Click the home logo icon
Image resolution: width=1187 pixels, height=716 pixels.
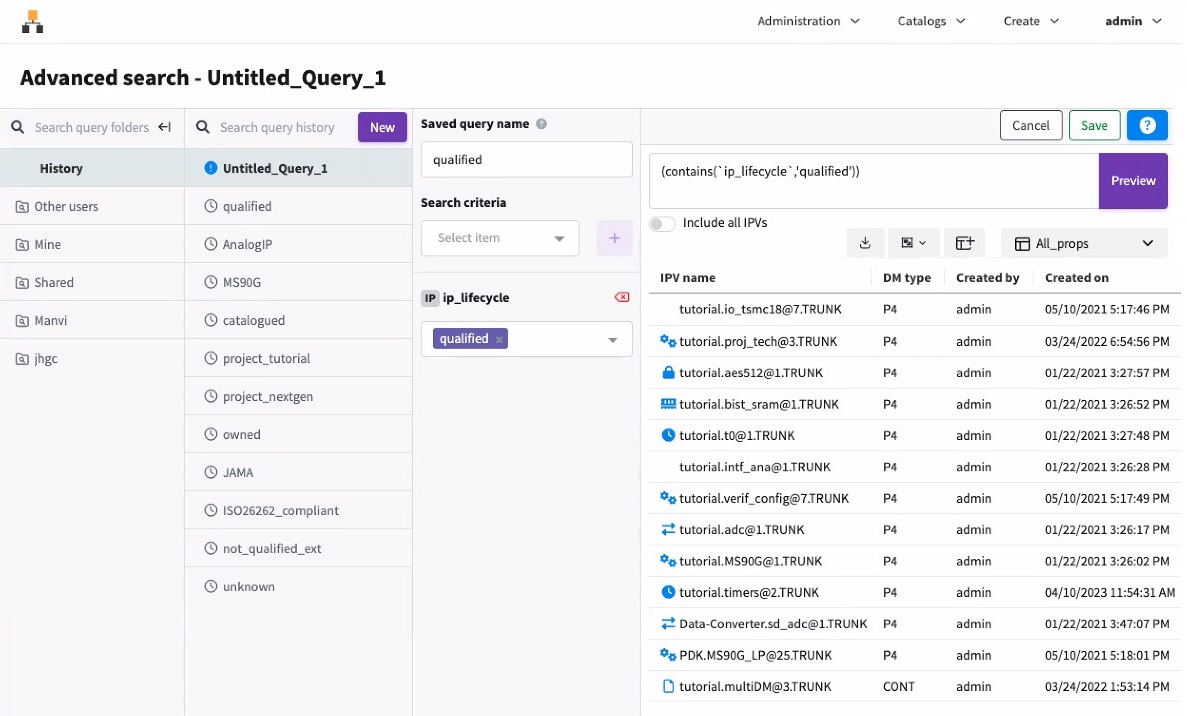click(33, 21)
